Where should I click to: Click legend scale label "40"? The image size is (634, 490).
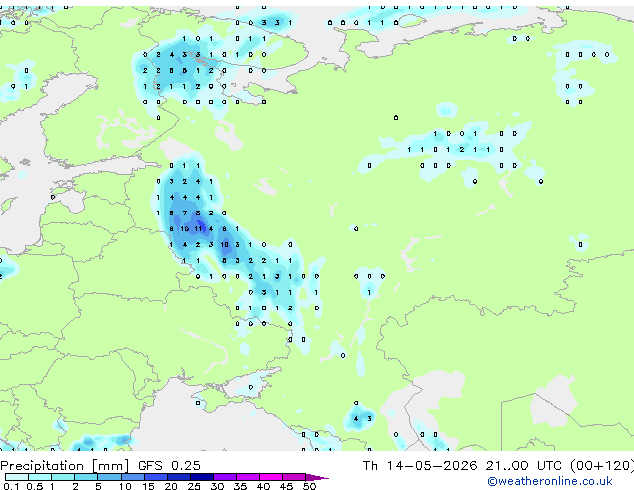(263, 486)
